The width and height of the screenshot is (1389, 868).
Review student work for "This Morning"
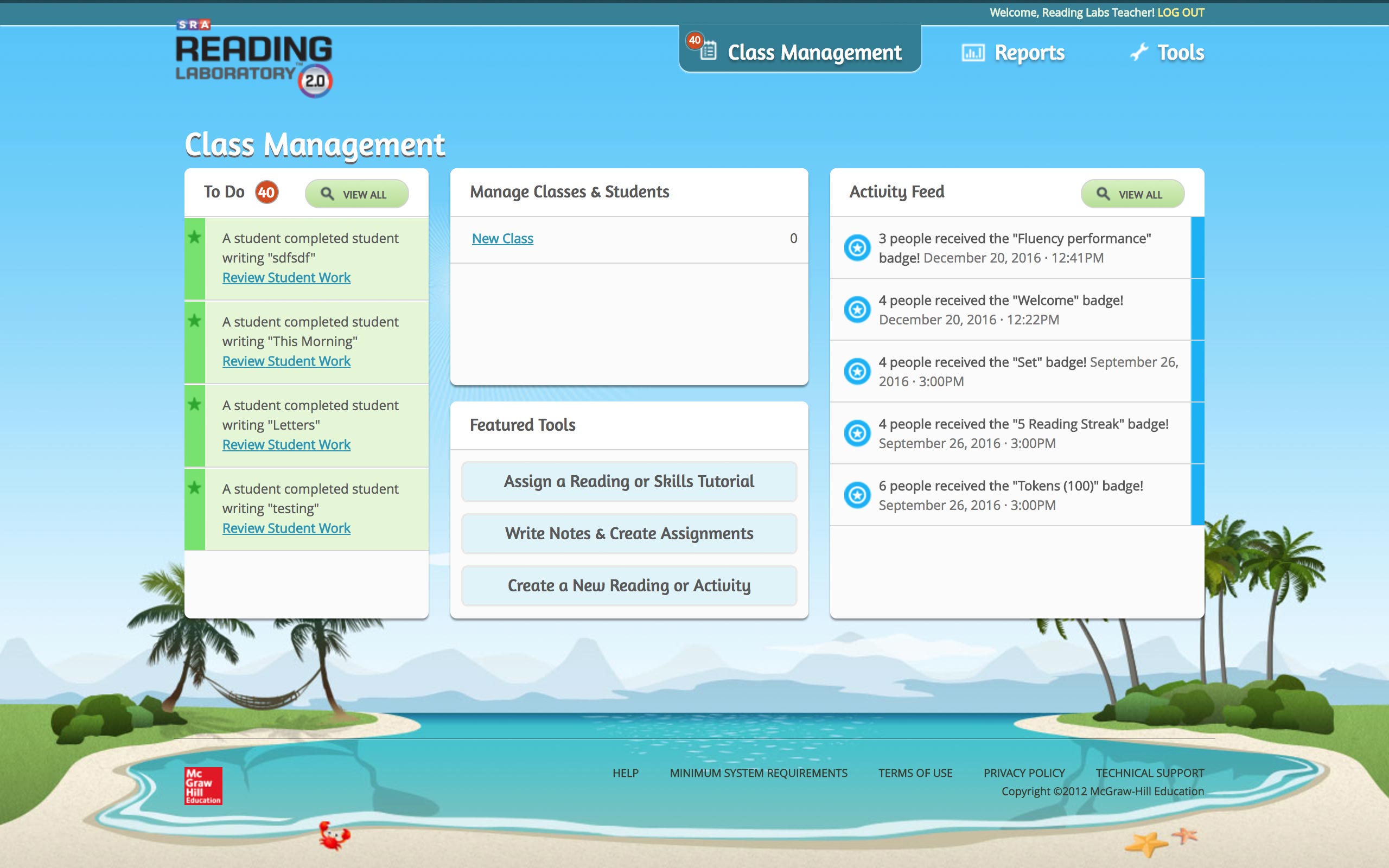coord(286,361)
